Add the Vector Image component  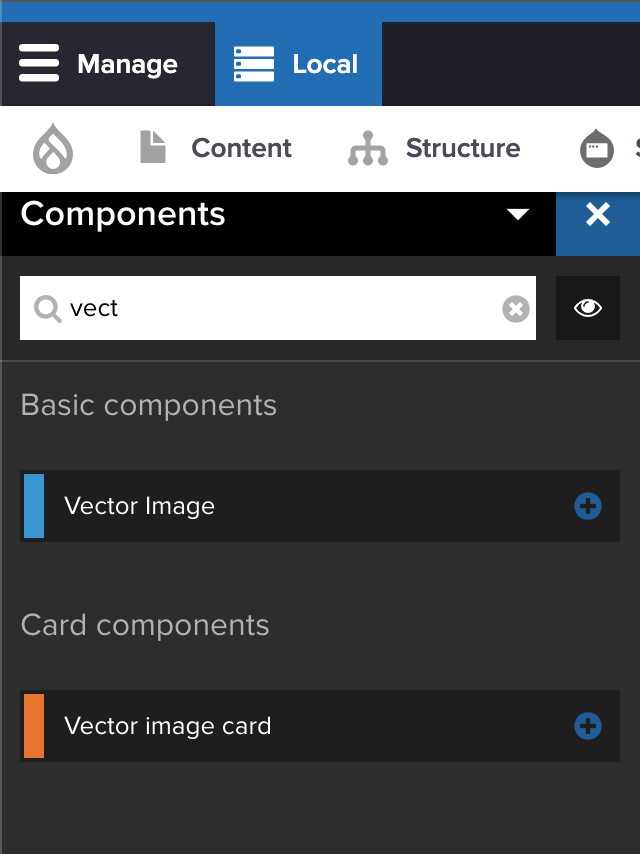[588, 507]
